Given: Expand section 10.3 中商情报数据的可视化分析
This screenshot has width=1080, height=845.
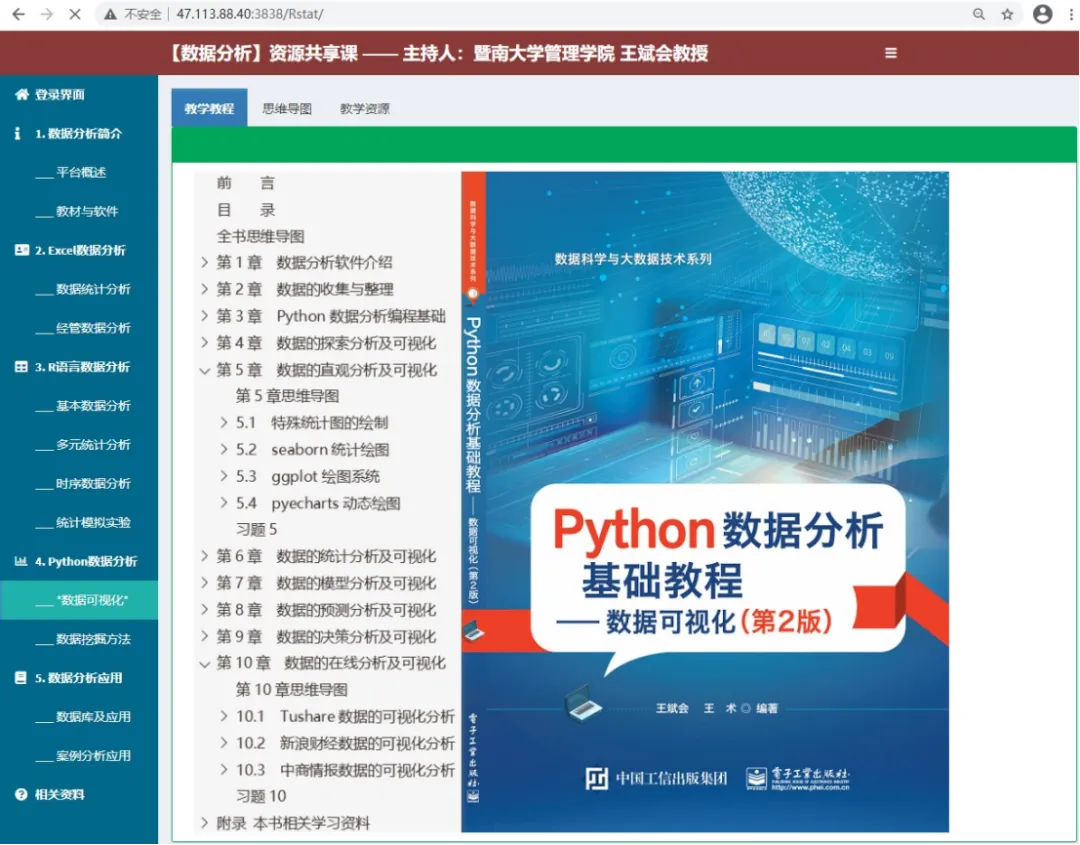Looking at the screenshot, I should pos(224,771).
